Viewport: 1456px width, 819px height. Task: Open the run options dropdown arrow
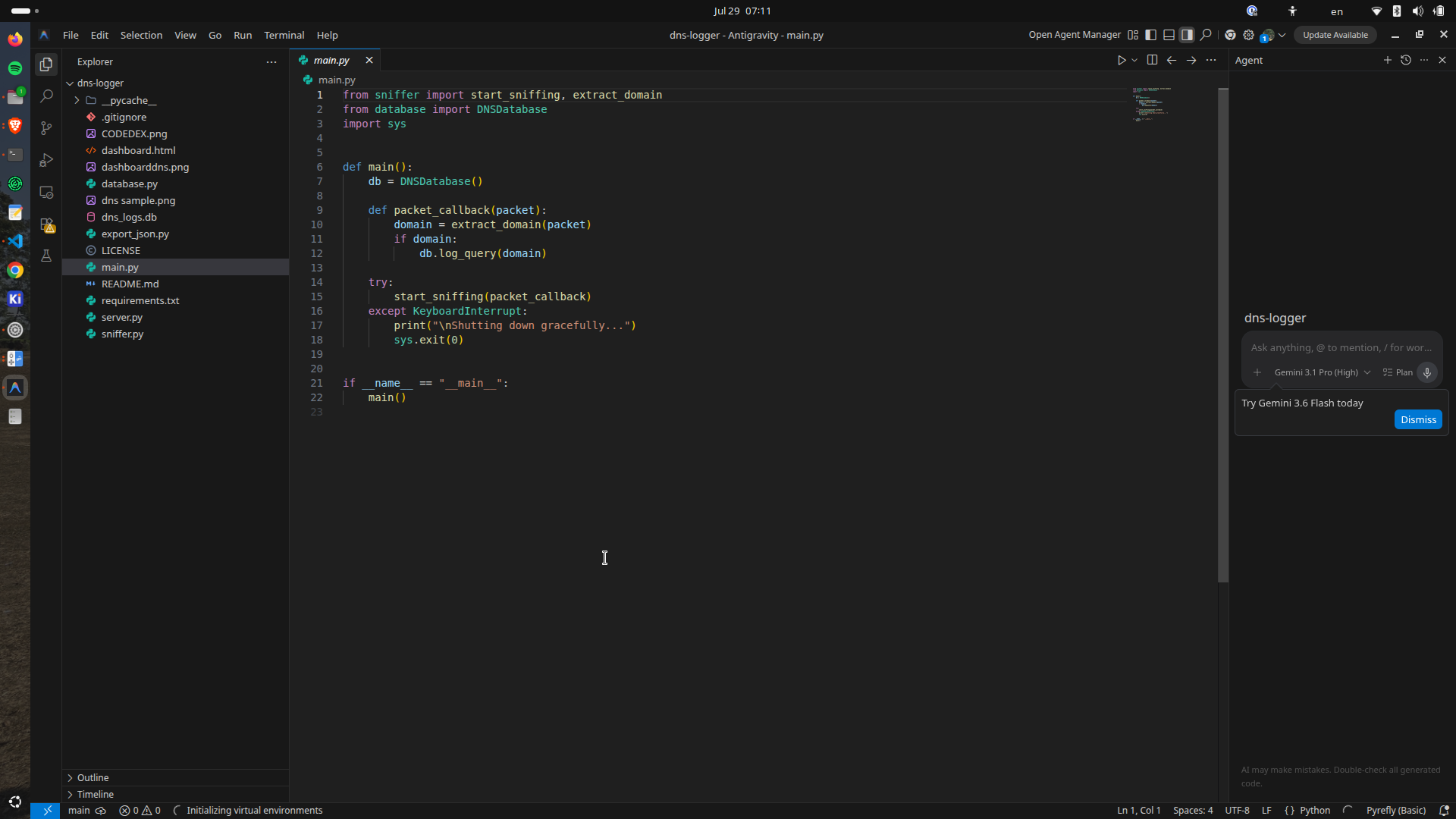(x=1134, y=60)
